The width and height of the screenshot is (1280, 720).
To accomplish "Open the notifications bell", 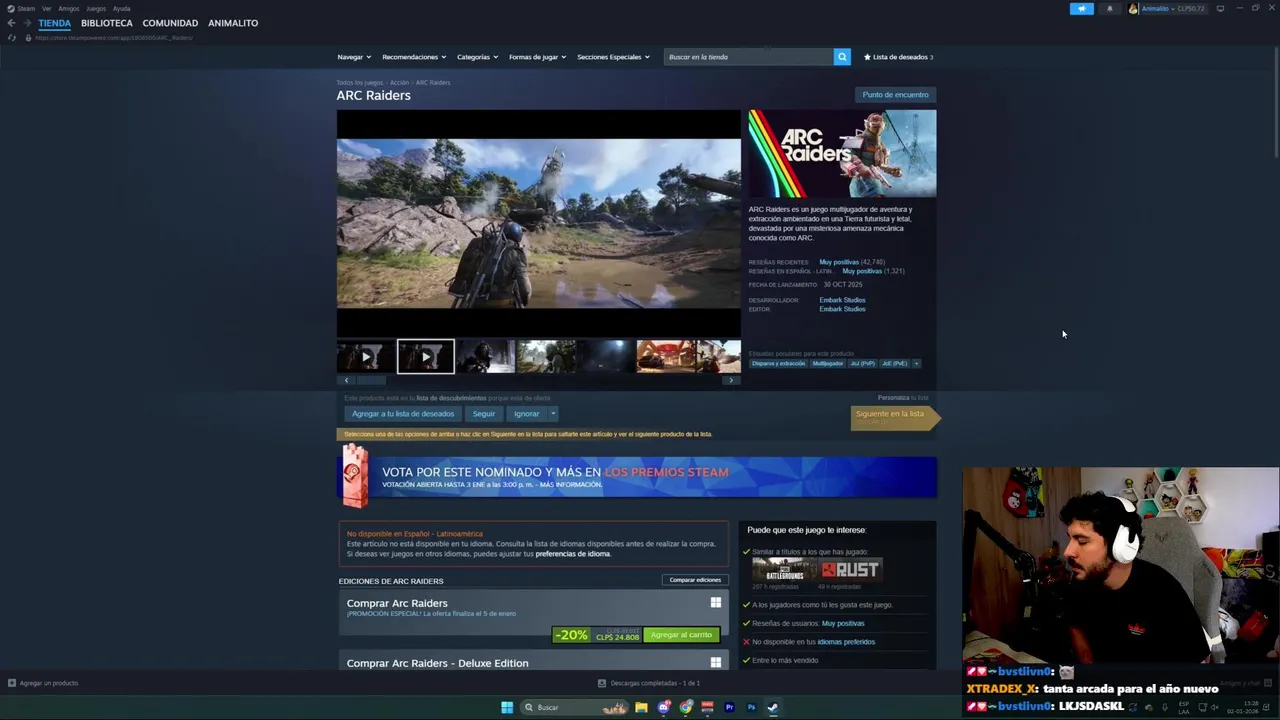I will coord(1109,8).
